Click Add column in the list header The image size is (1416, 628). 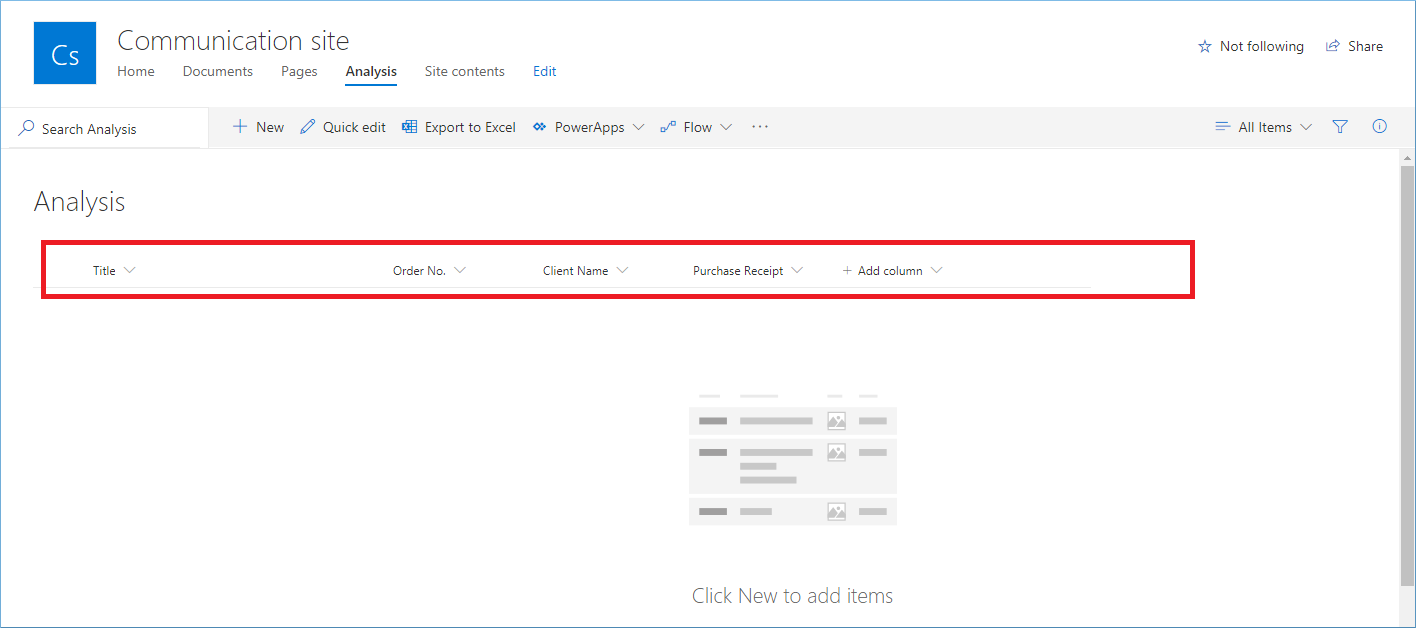pyautogui.click(x=884, y=270)
